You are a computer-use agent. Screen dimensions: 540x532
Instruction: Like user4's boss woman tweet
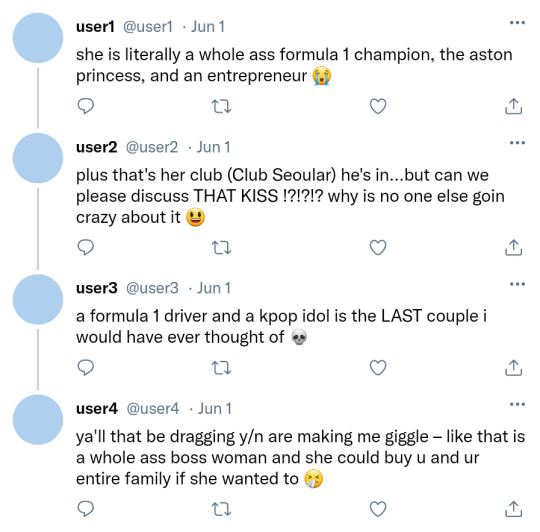pyautogui.click(x=378, y=509)
